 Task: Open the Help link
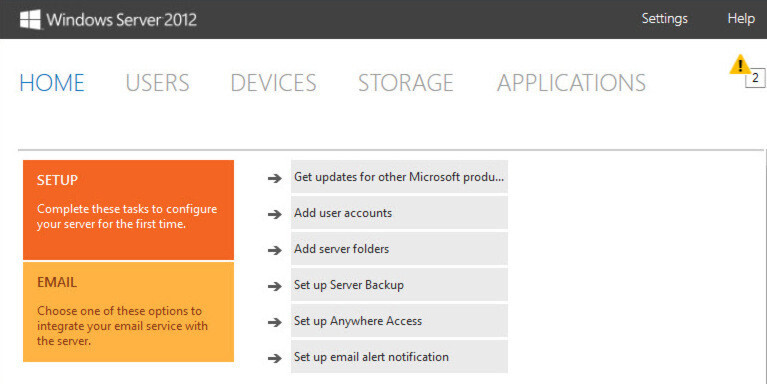741,19
